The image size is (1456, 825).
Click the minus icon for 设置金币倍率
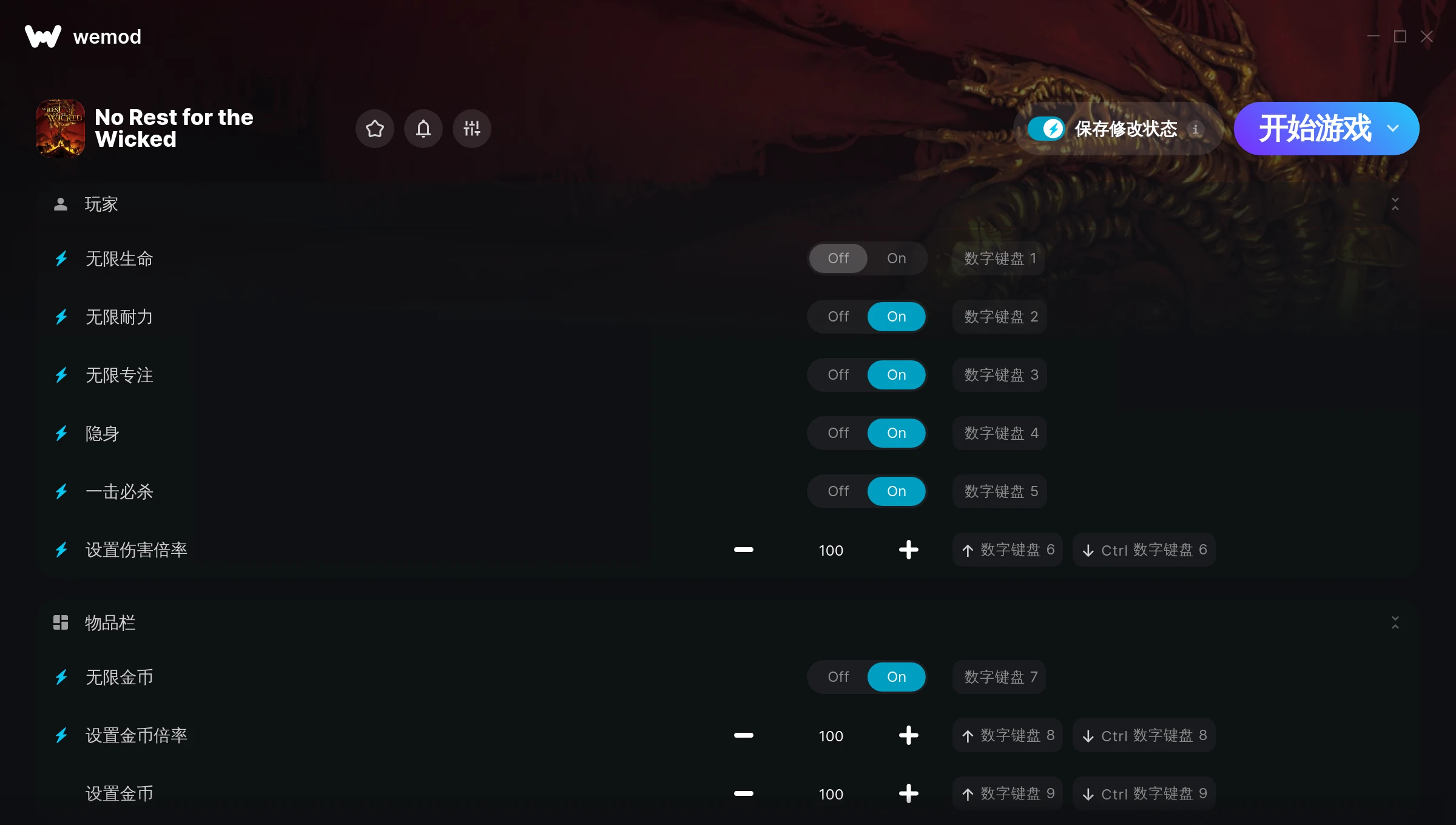743,735
